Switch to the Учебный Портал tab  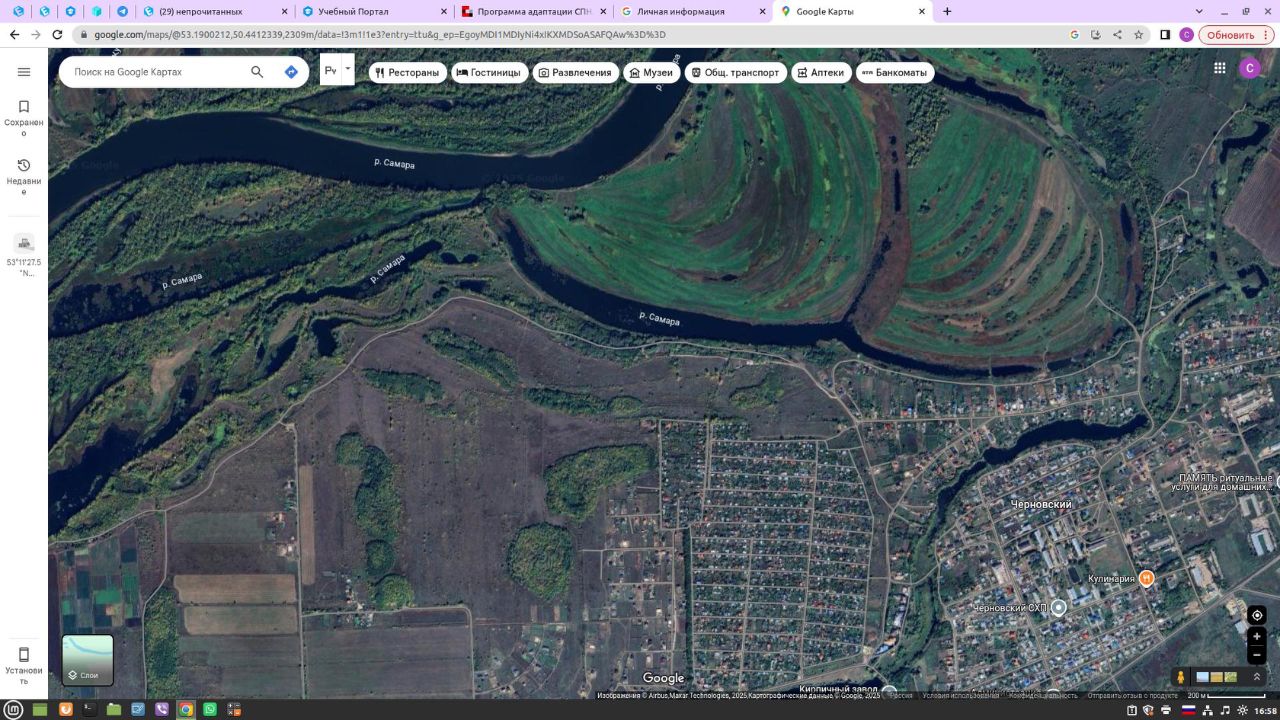pos(371,12)
